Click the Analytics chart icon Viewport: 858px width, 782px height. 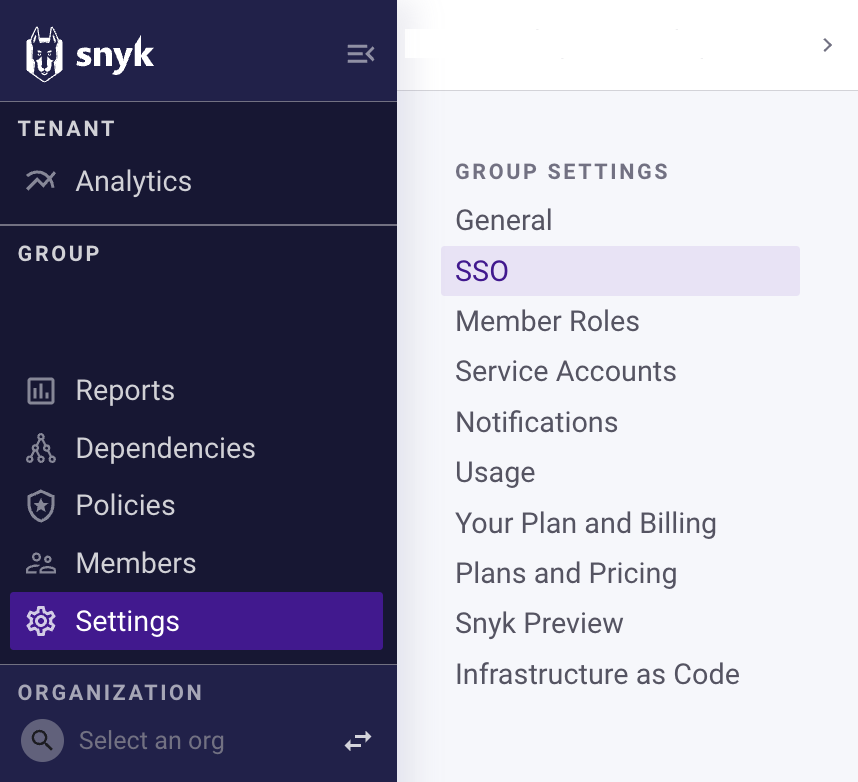click(x=41, y=181)
